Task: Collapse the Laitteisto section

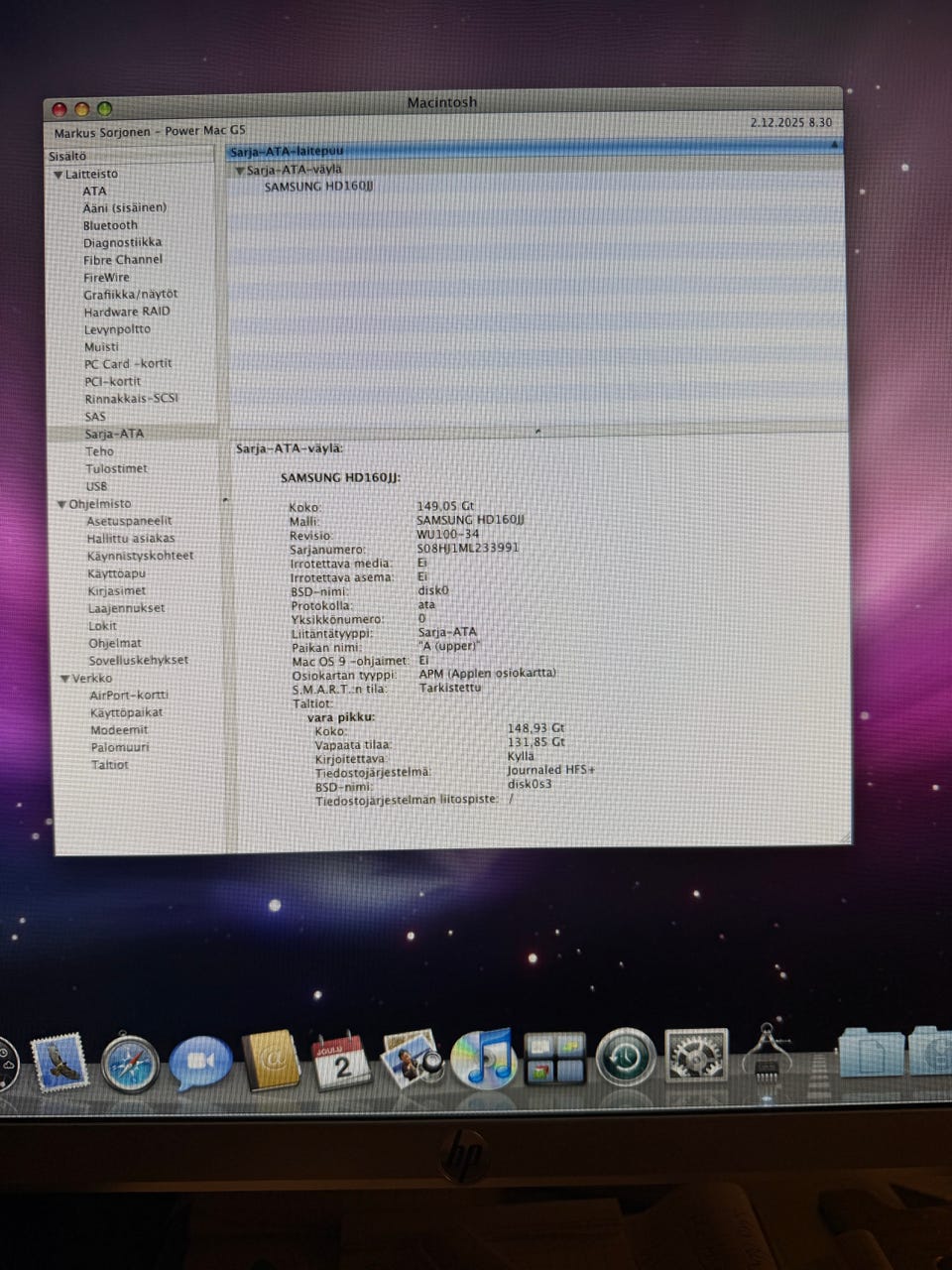Action: [x=59, y=175]
